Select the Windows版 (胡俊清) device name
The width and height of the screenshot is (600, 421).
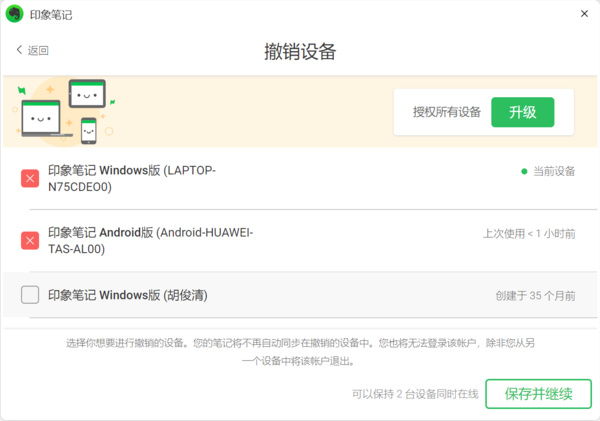[128, 295]
